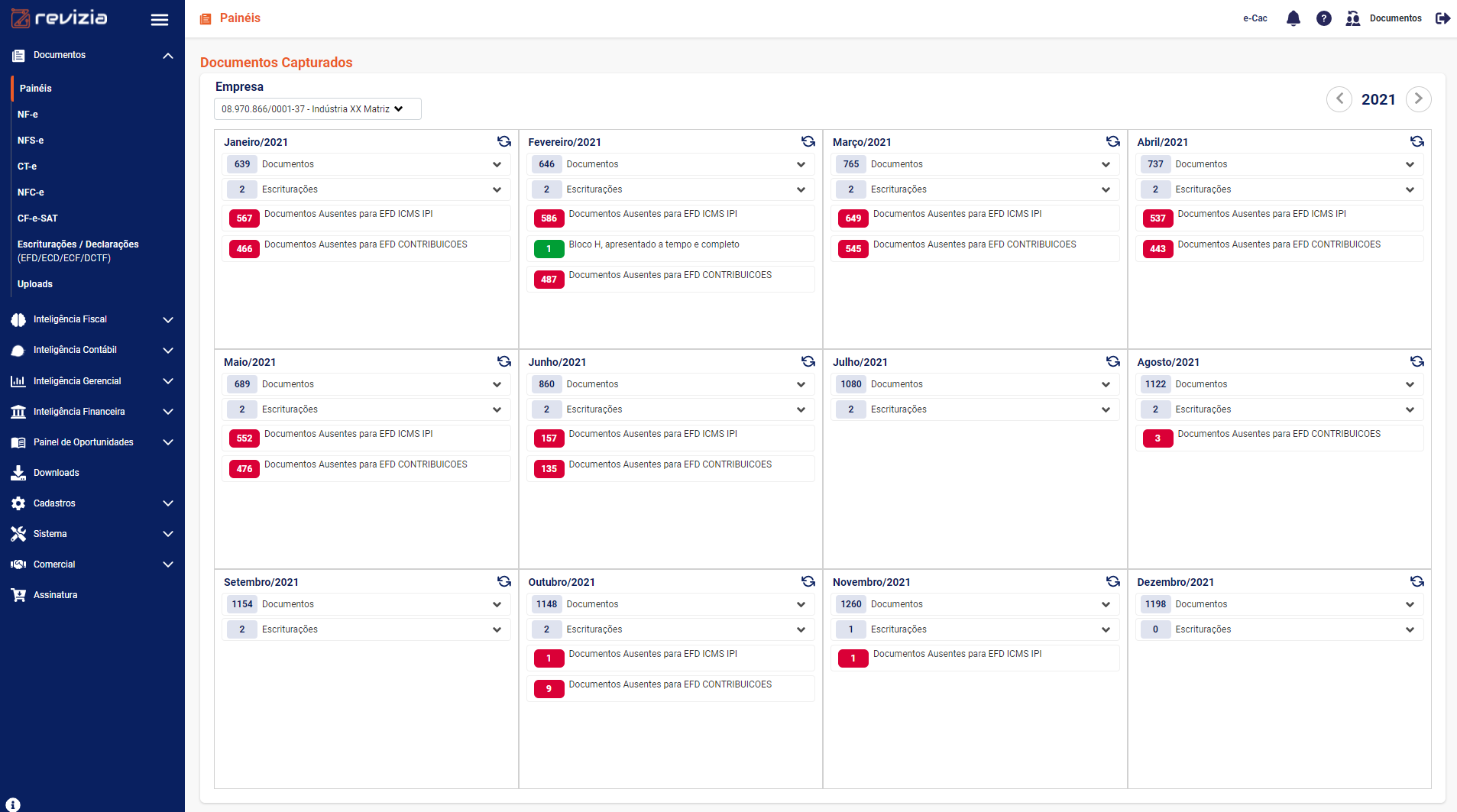Expand Julho/2021 Documentos row
Image resolution: width=1457 pixels, height=812 pixels.
click(975, 384)
